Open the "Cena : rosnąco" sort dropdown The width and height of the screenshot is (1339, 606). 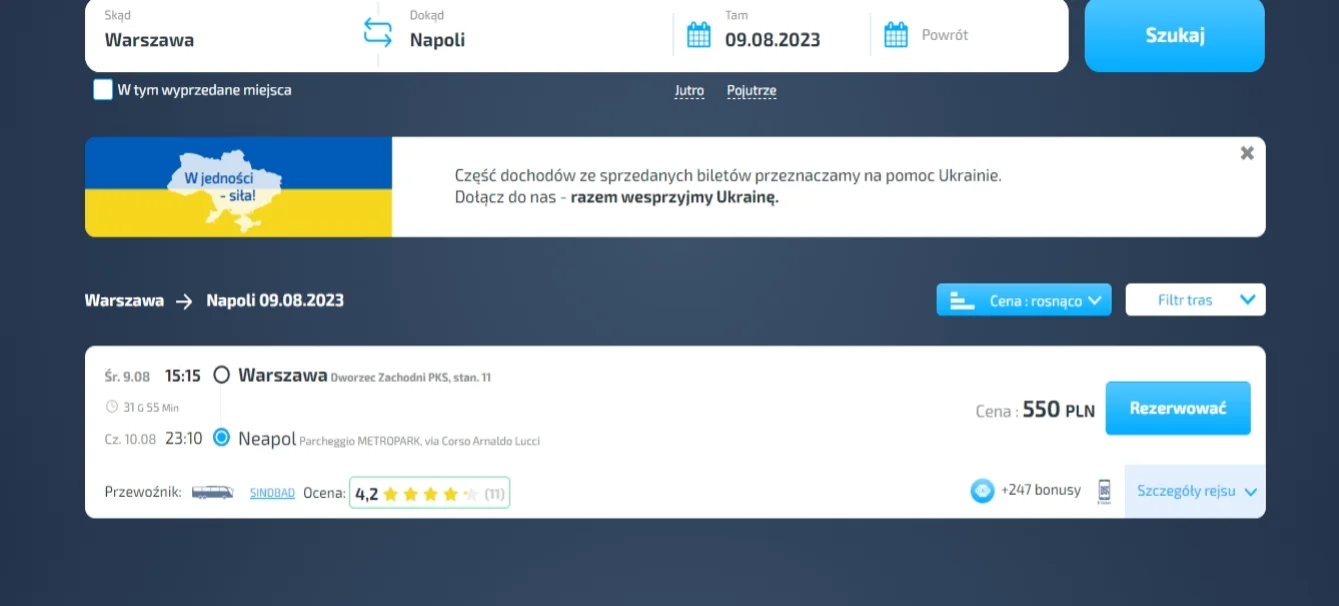[1024, 300]
